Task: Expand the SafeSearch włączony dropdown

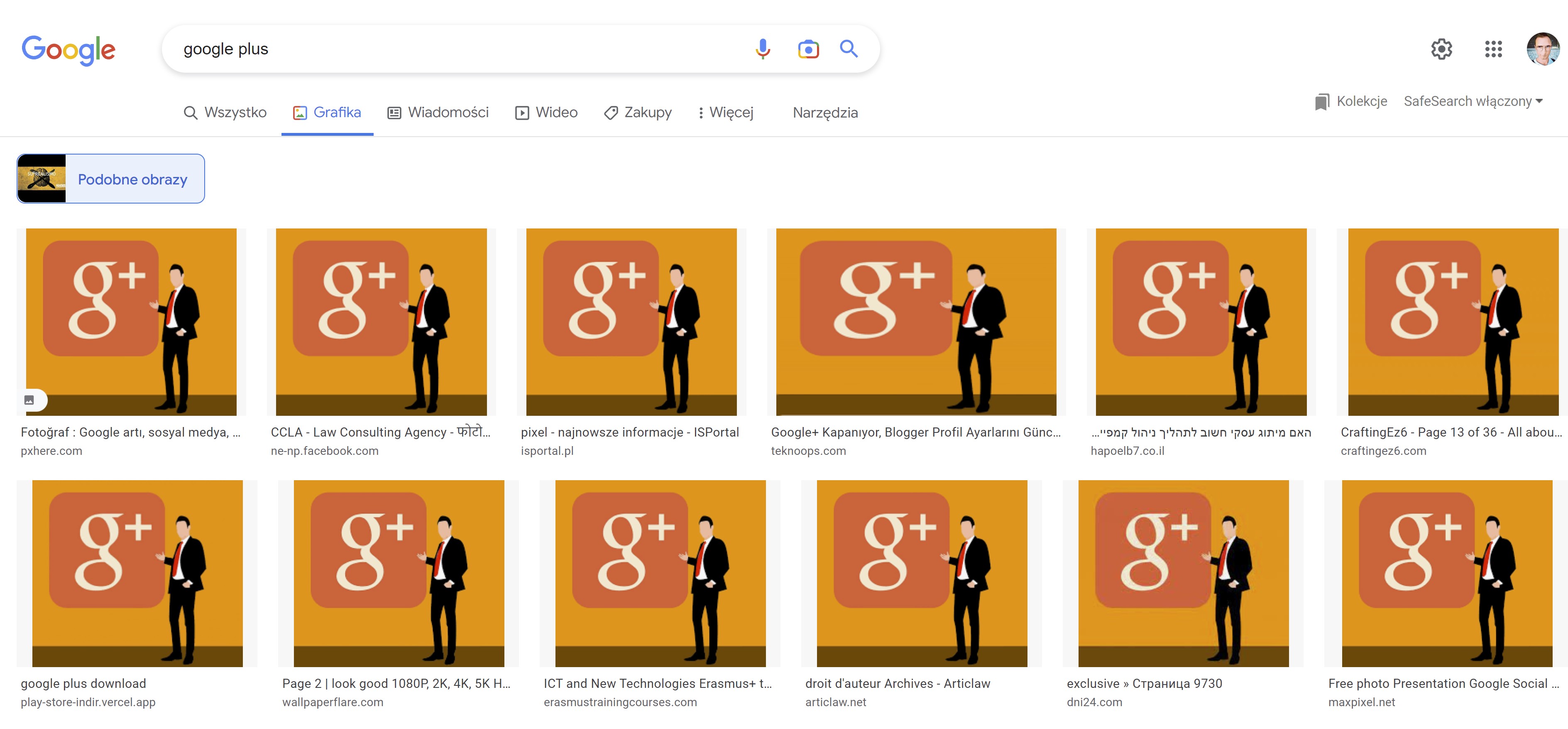Action: click(x=1473, y=101)
